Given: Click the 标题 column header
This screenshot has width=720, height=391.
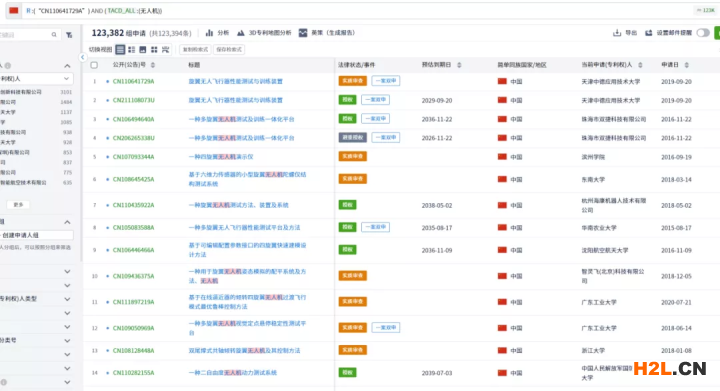Looking at the screenshot, I should (x=194, y=65).
